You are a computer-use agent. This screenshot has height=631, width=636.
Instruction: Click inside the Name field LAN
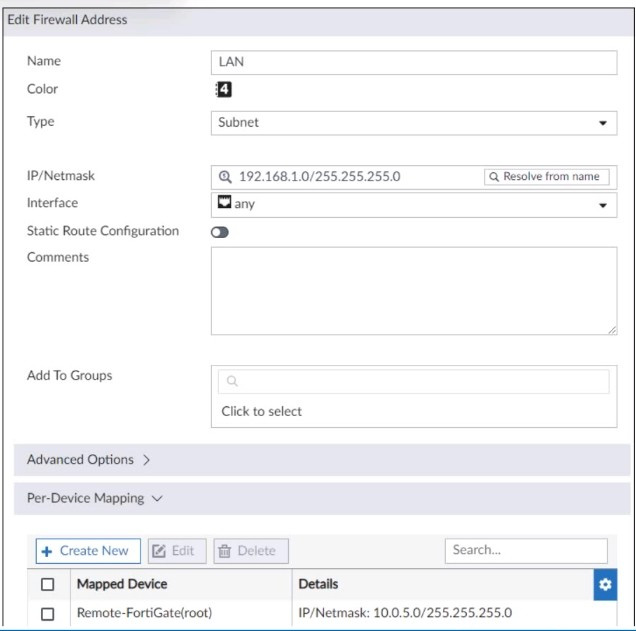click(414, 62)
